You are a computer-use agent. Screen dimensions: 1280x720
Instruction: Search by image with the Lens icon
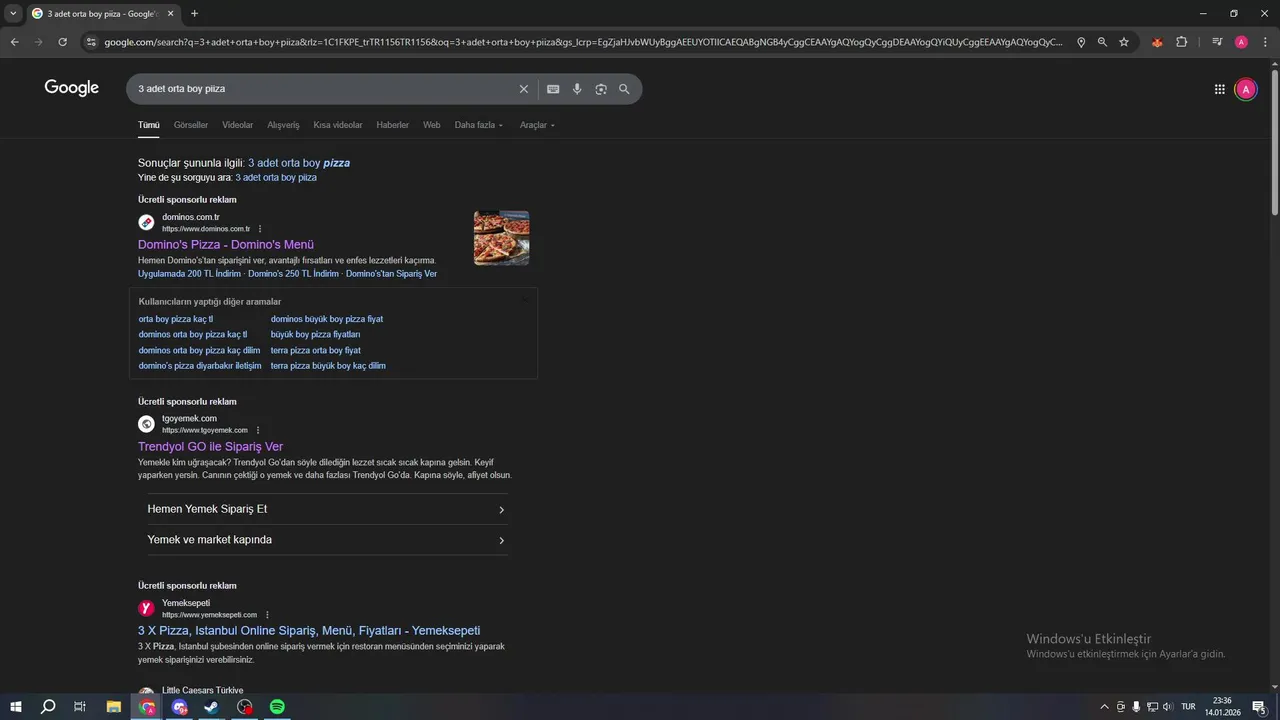[x=601, y=89]
